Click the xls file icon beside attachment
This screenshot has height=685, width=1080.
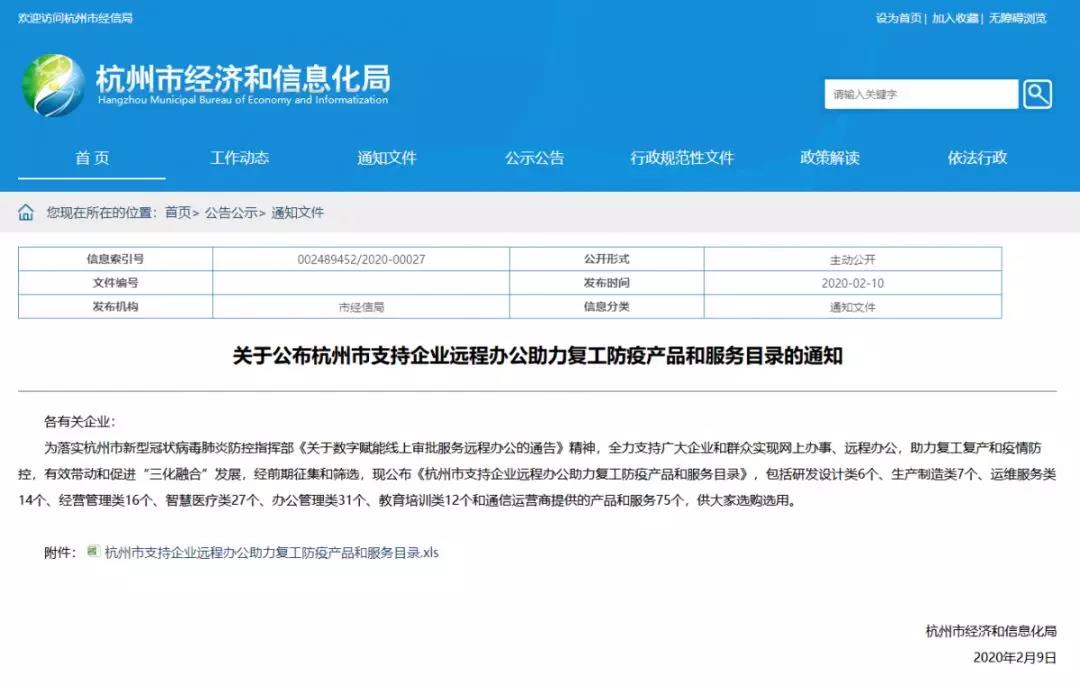93,551
